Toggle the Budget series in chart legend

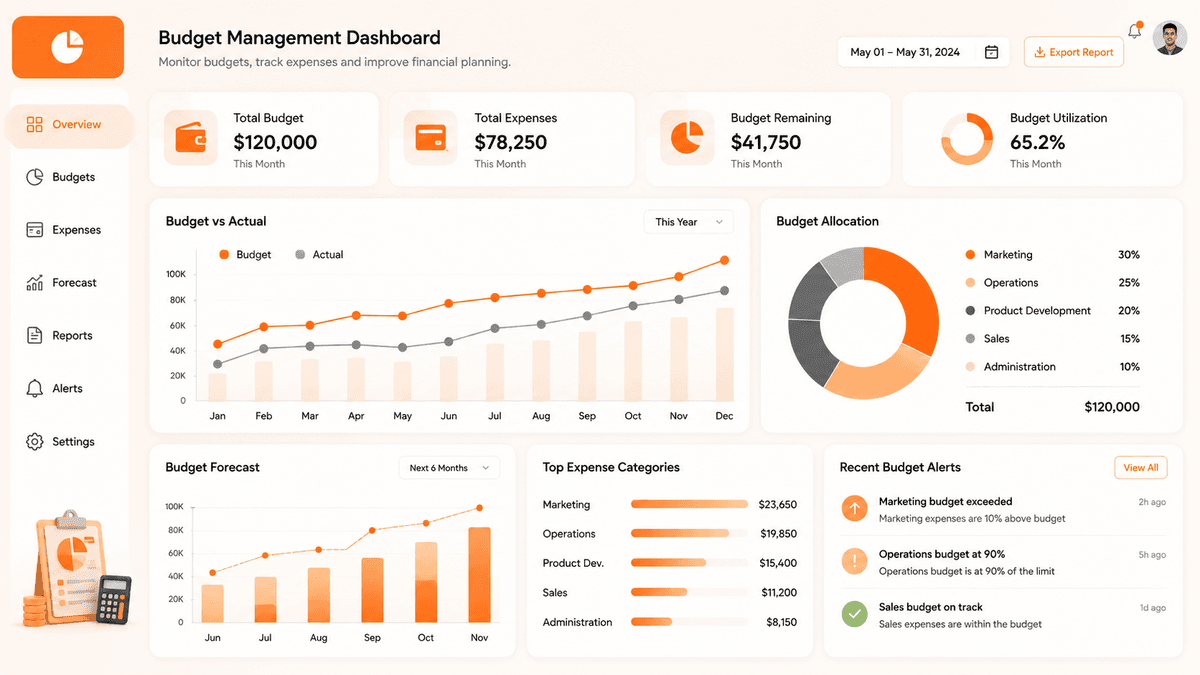[245, 255]
